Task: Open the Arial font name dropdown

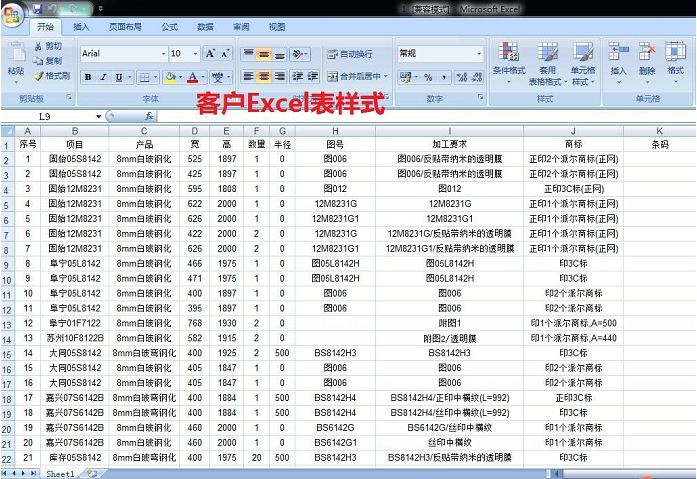Action: [x=164, y=54]
